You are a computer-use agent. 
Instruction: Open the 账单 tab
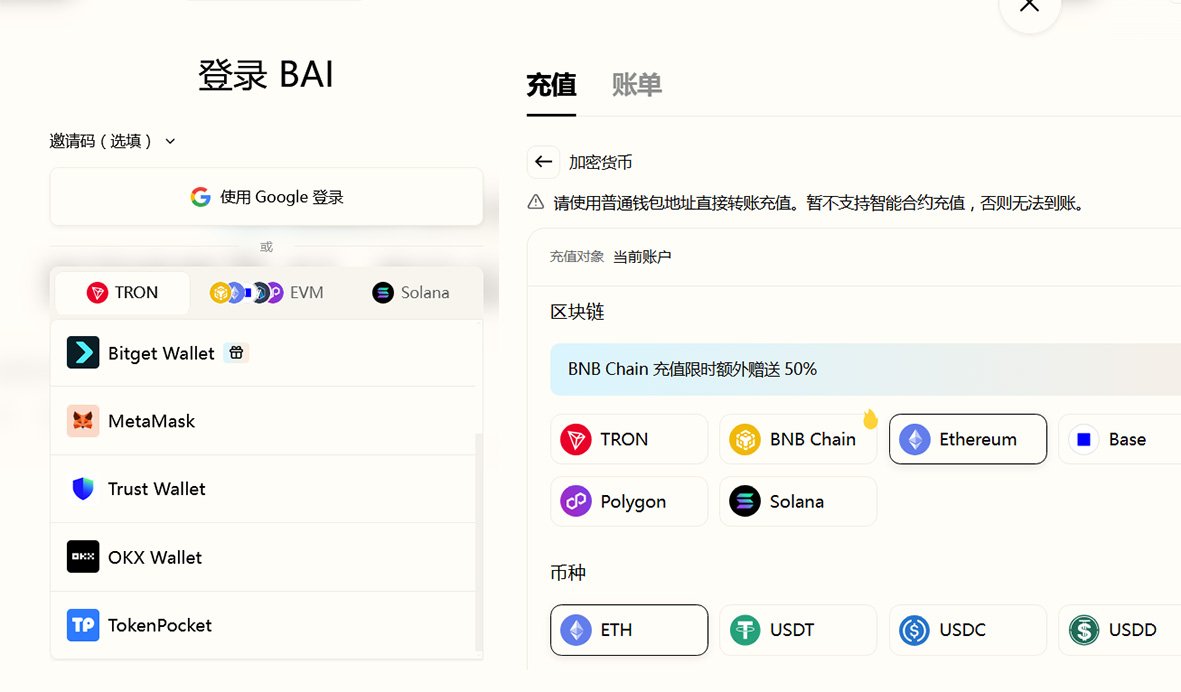coord(636,85)
